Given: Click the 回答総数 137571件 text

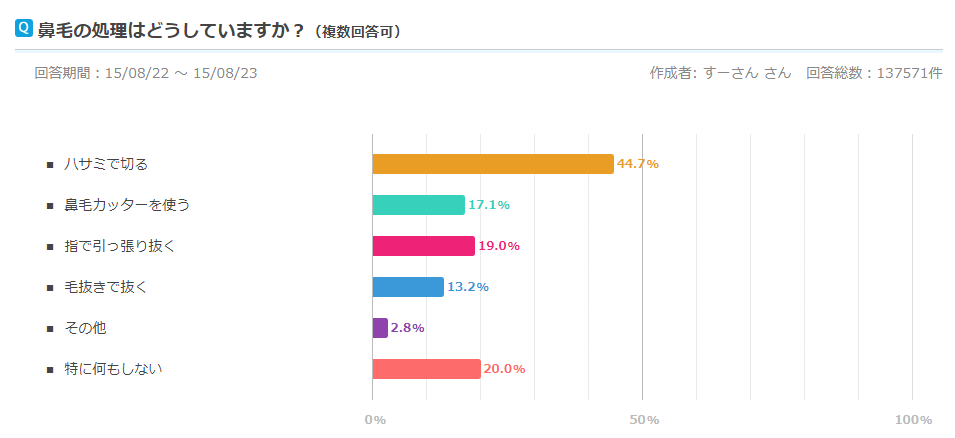Looking at the screenshot, I should click(x=874, y=73).
